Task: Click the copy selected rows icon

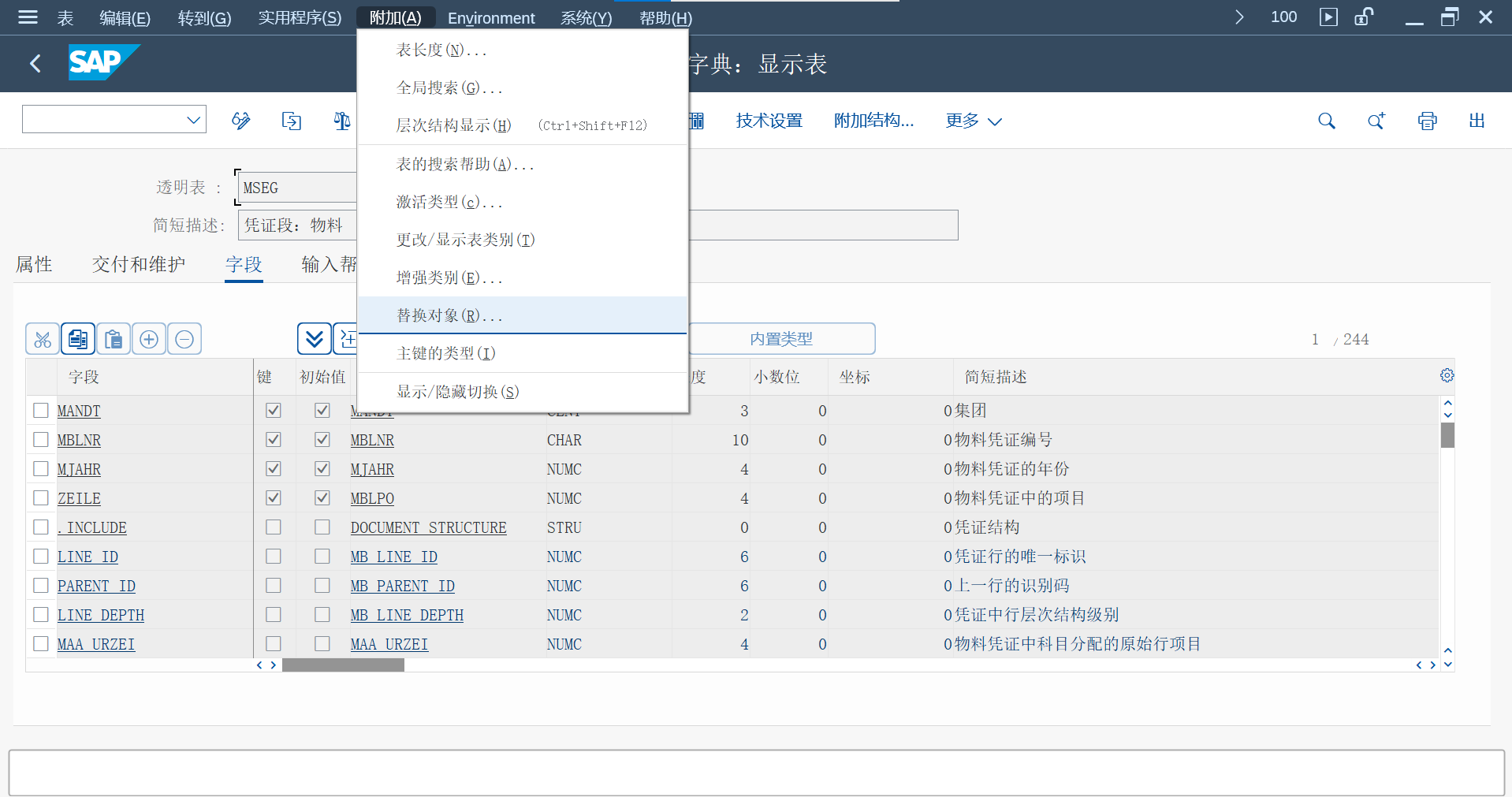Action: point(77,338)
